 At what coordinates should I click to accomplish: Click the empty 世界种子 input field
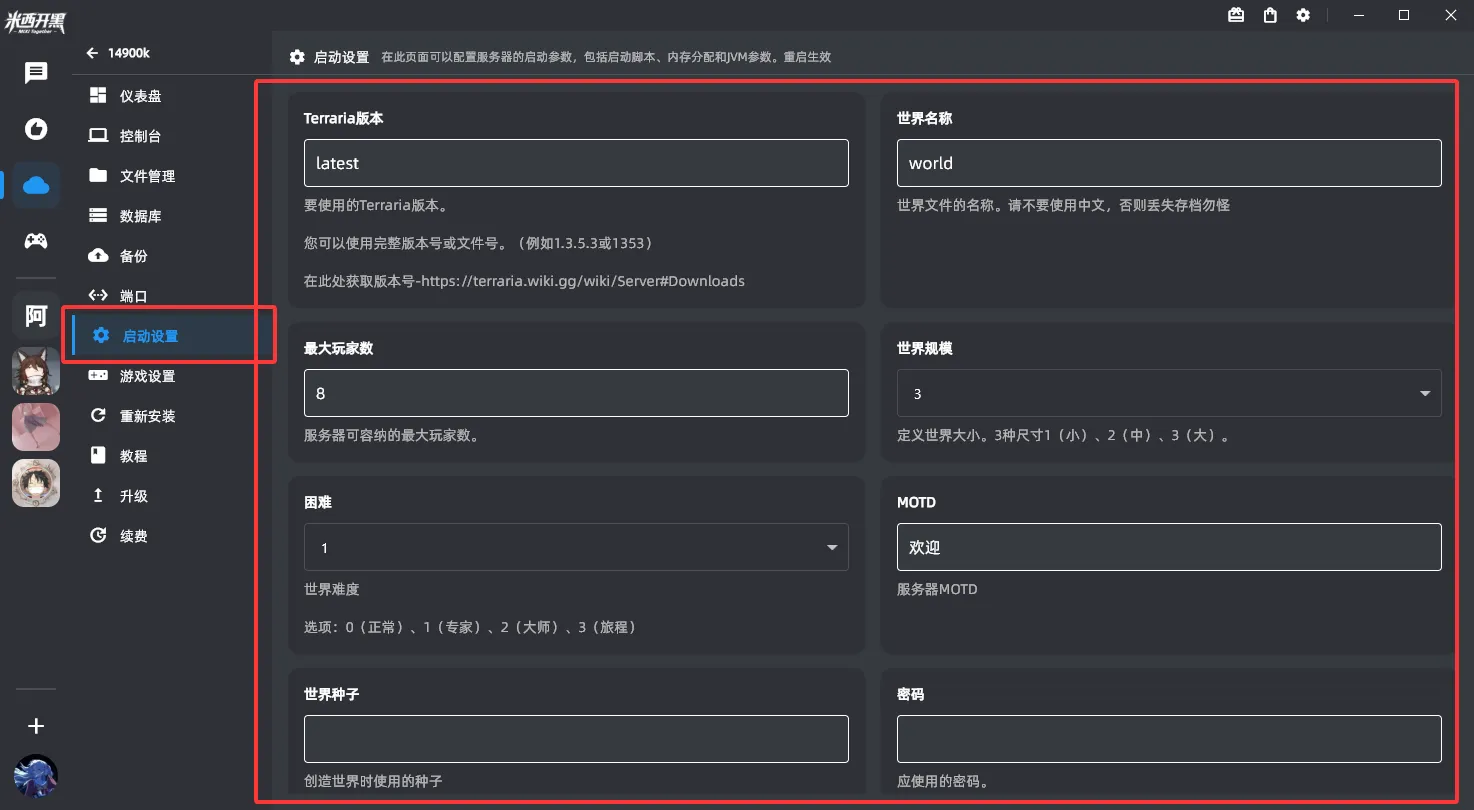576,739
